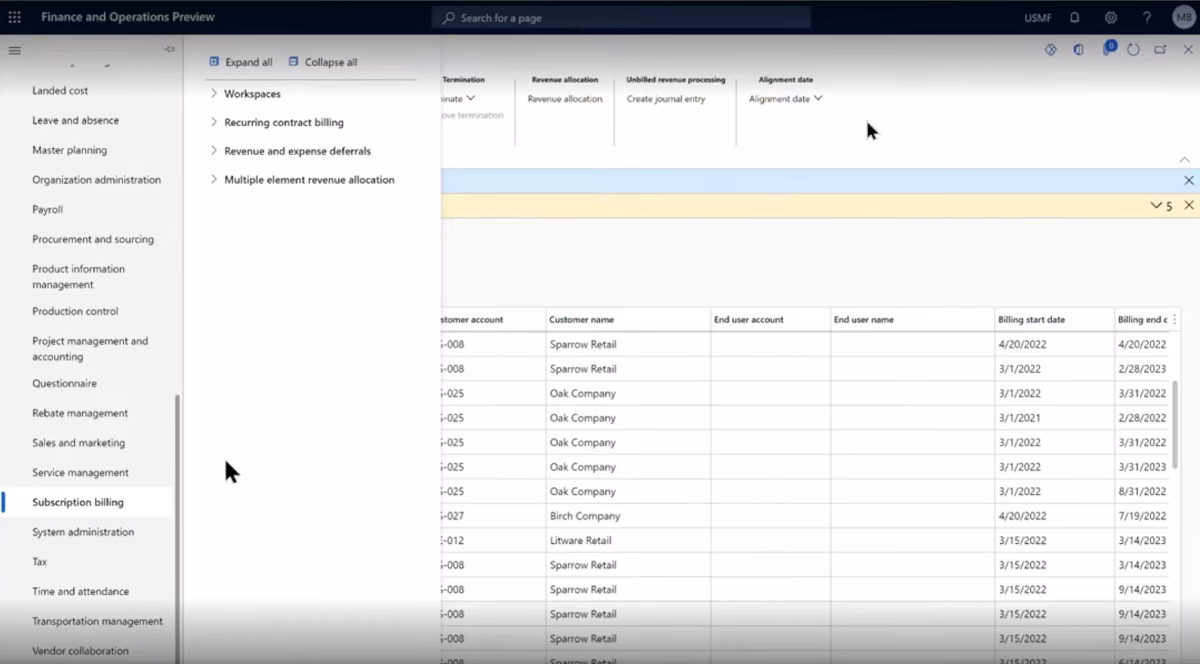1200x664 pixels.
Task: Open Project management and accounting module
Action: [90, 349]
